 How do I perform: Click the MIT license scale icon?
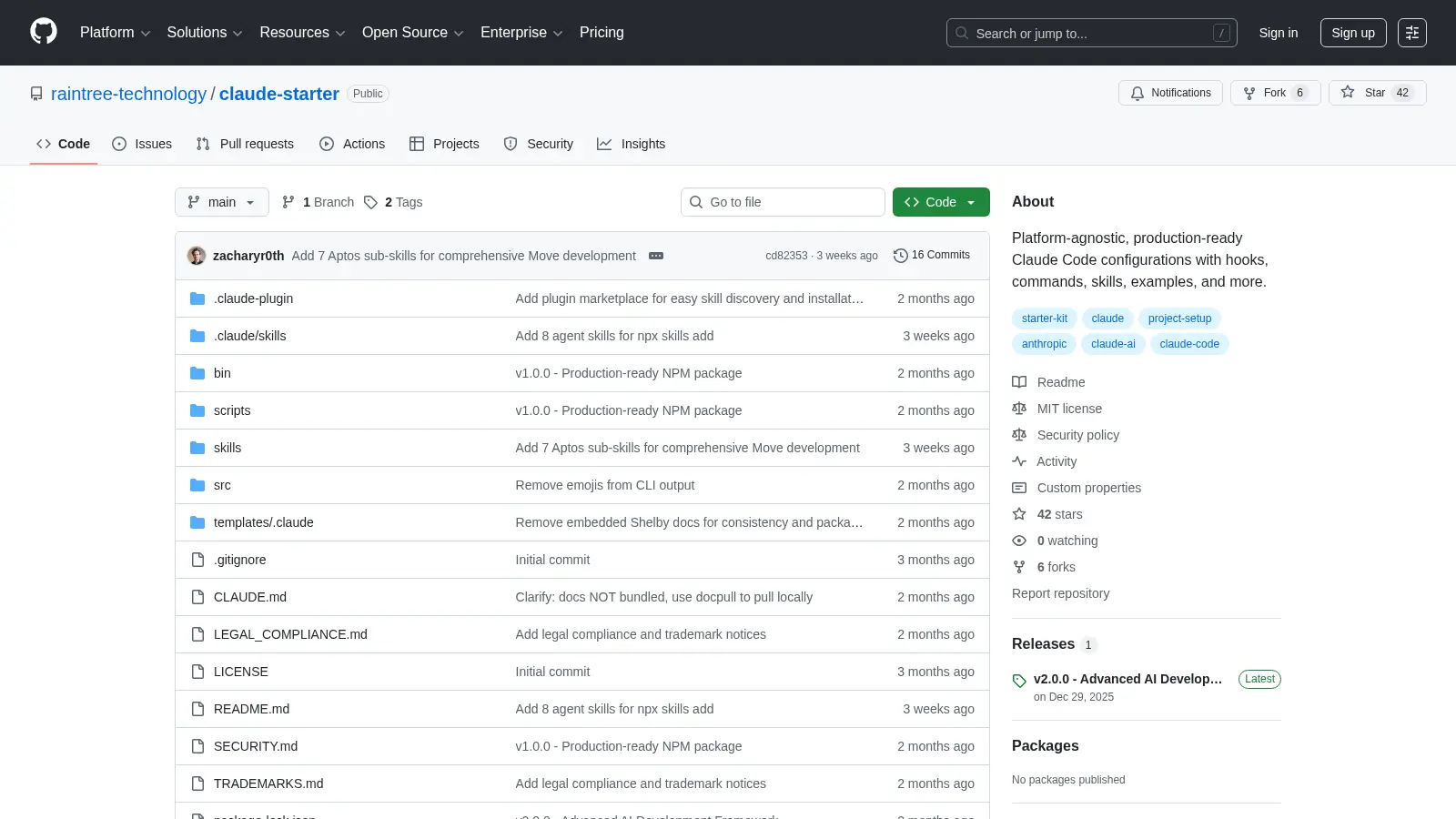(x=1019, y=409)
